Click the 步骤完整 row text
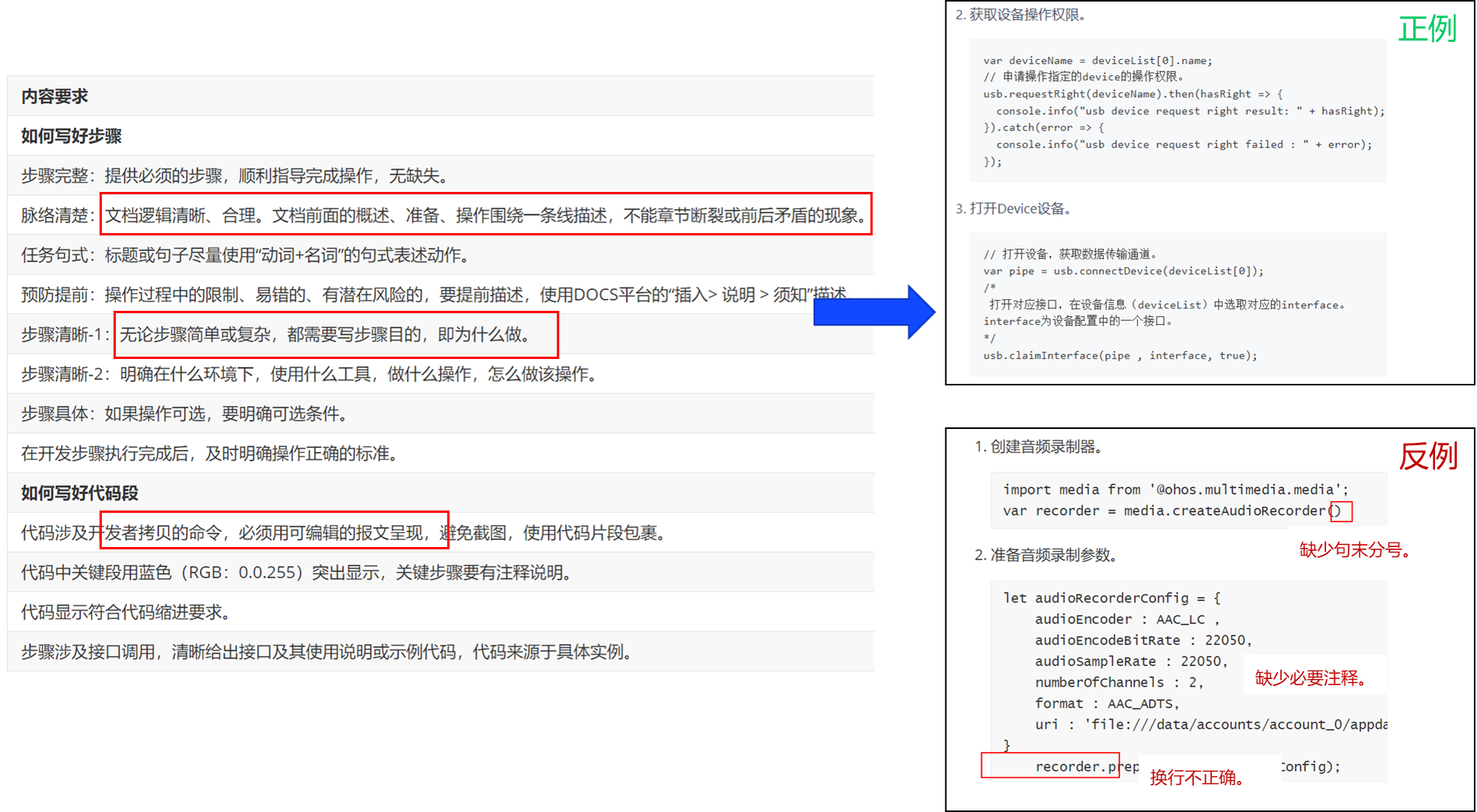The height and width of the screenshot is (812, 1477). point(236,176)
